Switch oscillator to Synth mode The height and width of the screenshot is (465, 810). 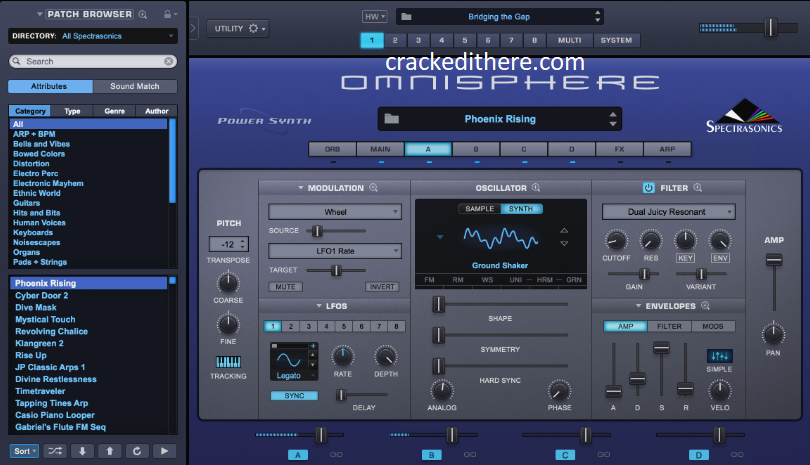(521, 209)
